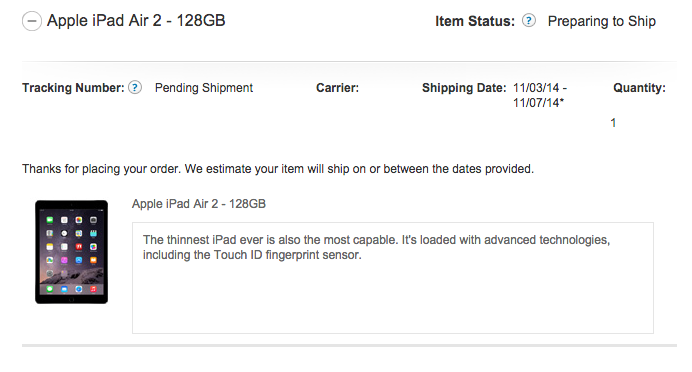Open the Tracking Number help icon
The height and width of the screenshot is (372, 692).
(135, 87)
